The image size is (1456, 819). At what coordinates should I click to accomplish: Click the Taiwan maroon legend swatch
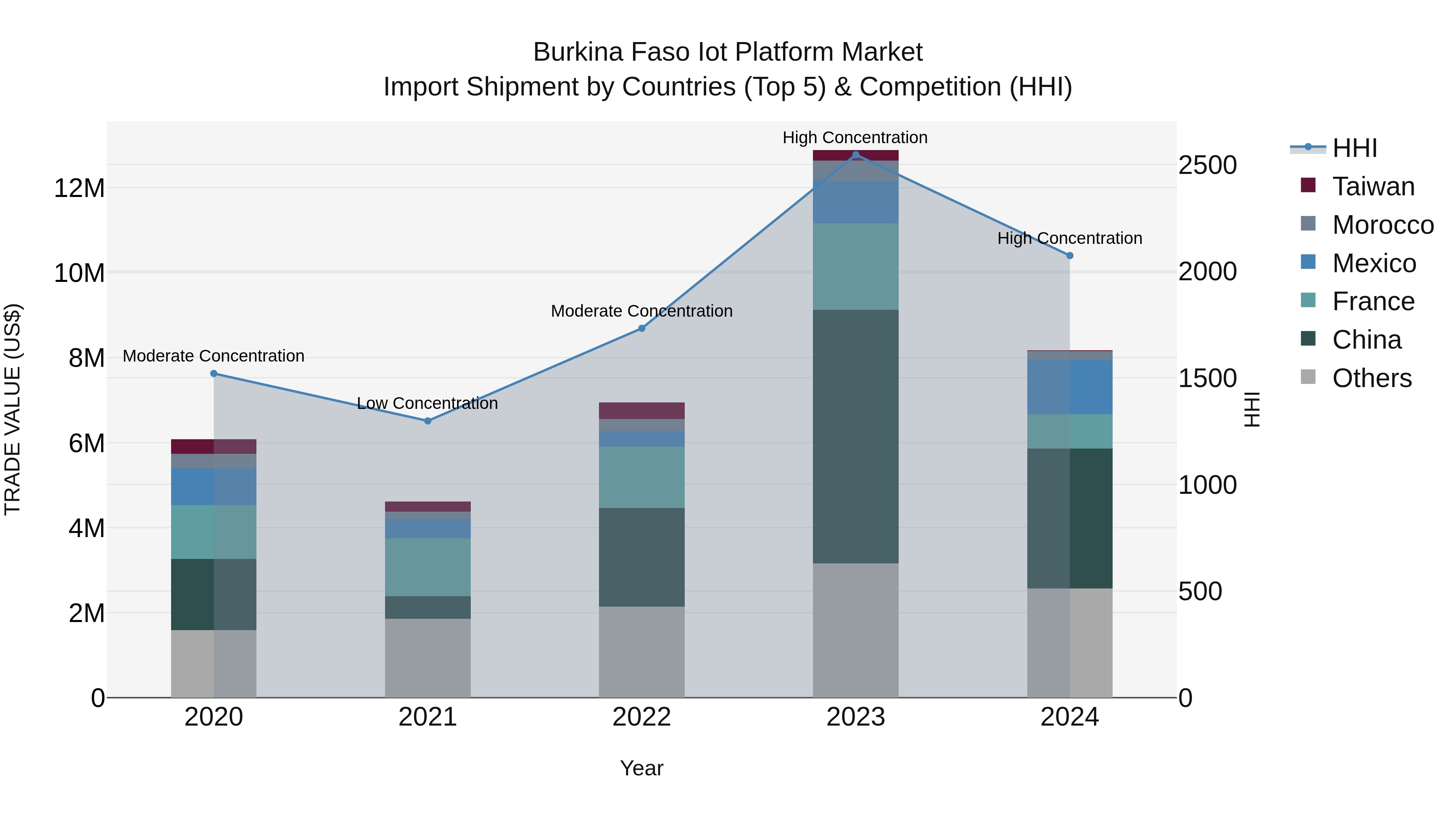(x=1308, y=185)
